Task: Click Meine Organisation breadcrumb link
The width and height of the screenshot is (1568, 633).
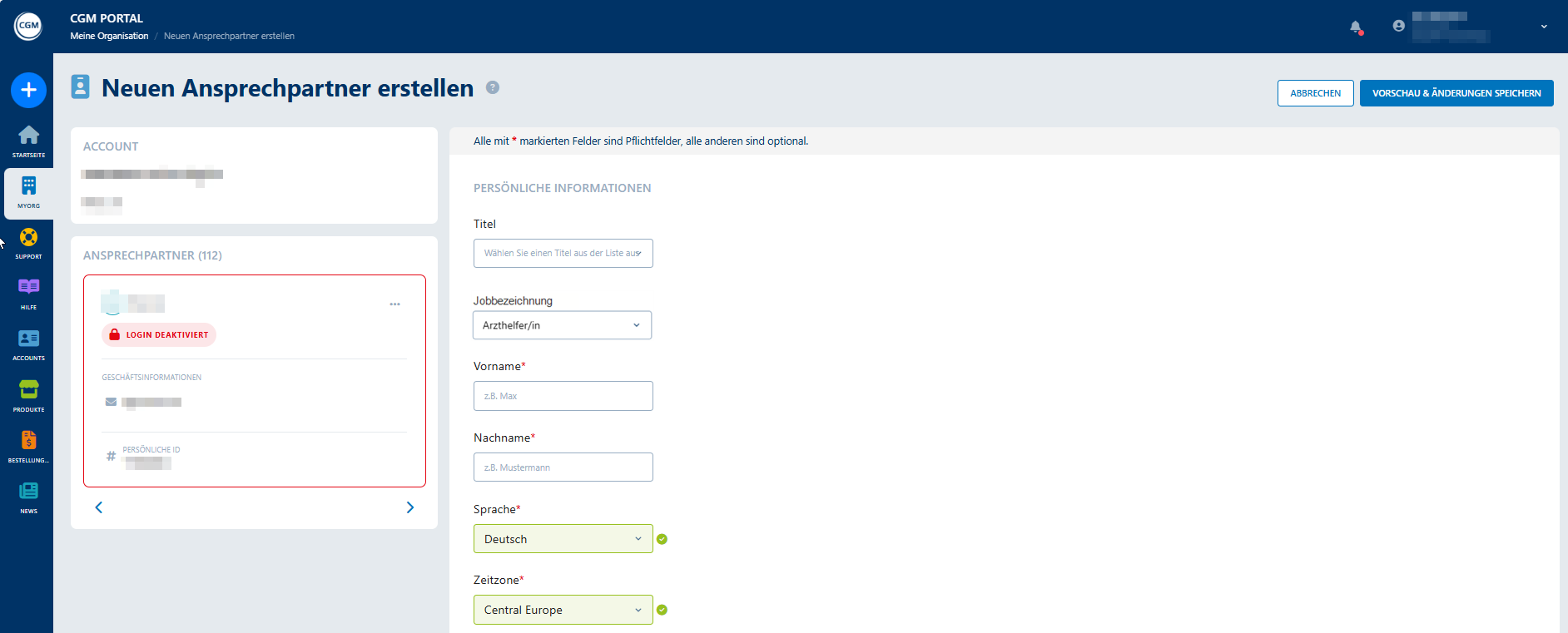Action: click(x=109, y=36)
